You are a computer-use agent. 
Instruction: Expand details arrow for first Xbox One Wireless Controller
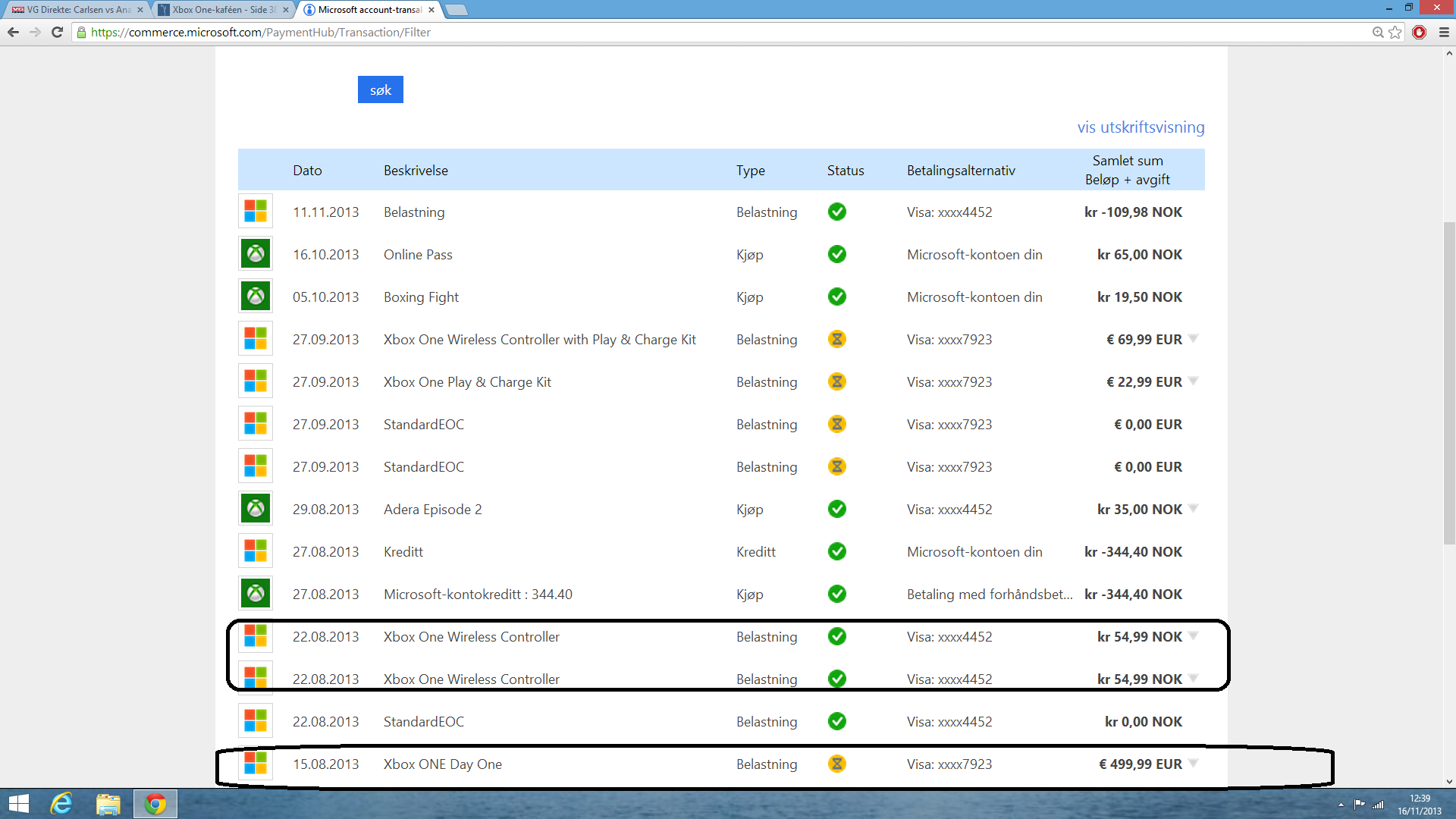1194,635
